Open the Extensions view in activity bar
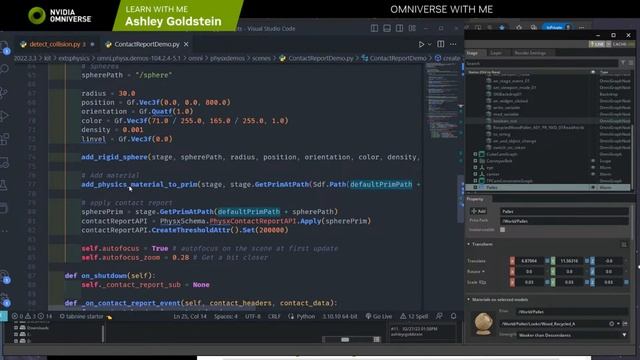Viewport: 640px width, 360px height. pyautogui.click(x=4, y=139)
